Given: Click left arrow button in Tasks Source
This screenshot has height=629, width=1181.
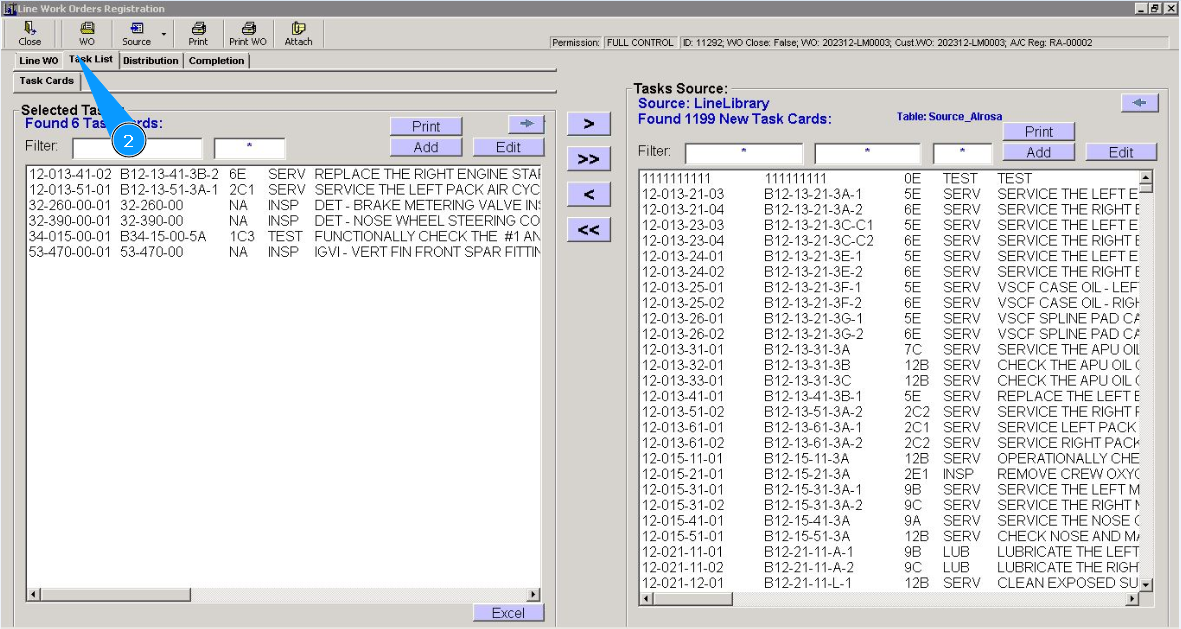Looking at the screenshot, I should tap(1139, 102).
